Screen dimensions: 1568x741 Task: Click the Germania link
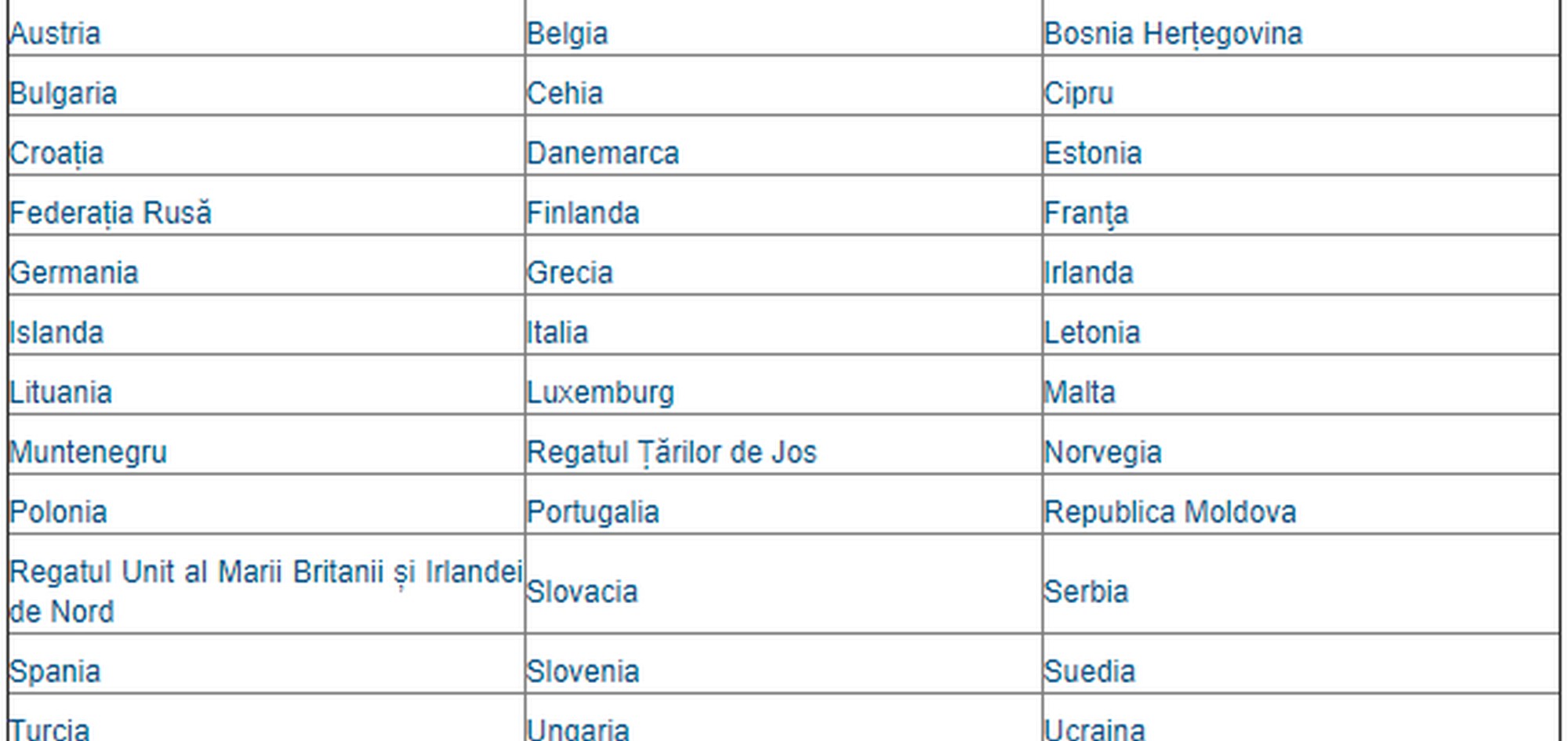click(74, 273)
